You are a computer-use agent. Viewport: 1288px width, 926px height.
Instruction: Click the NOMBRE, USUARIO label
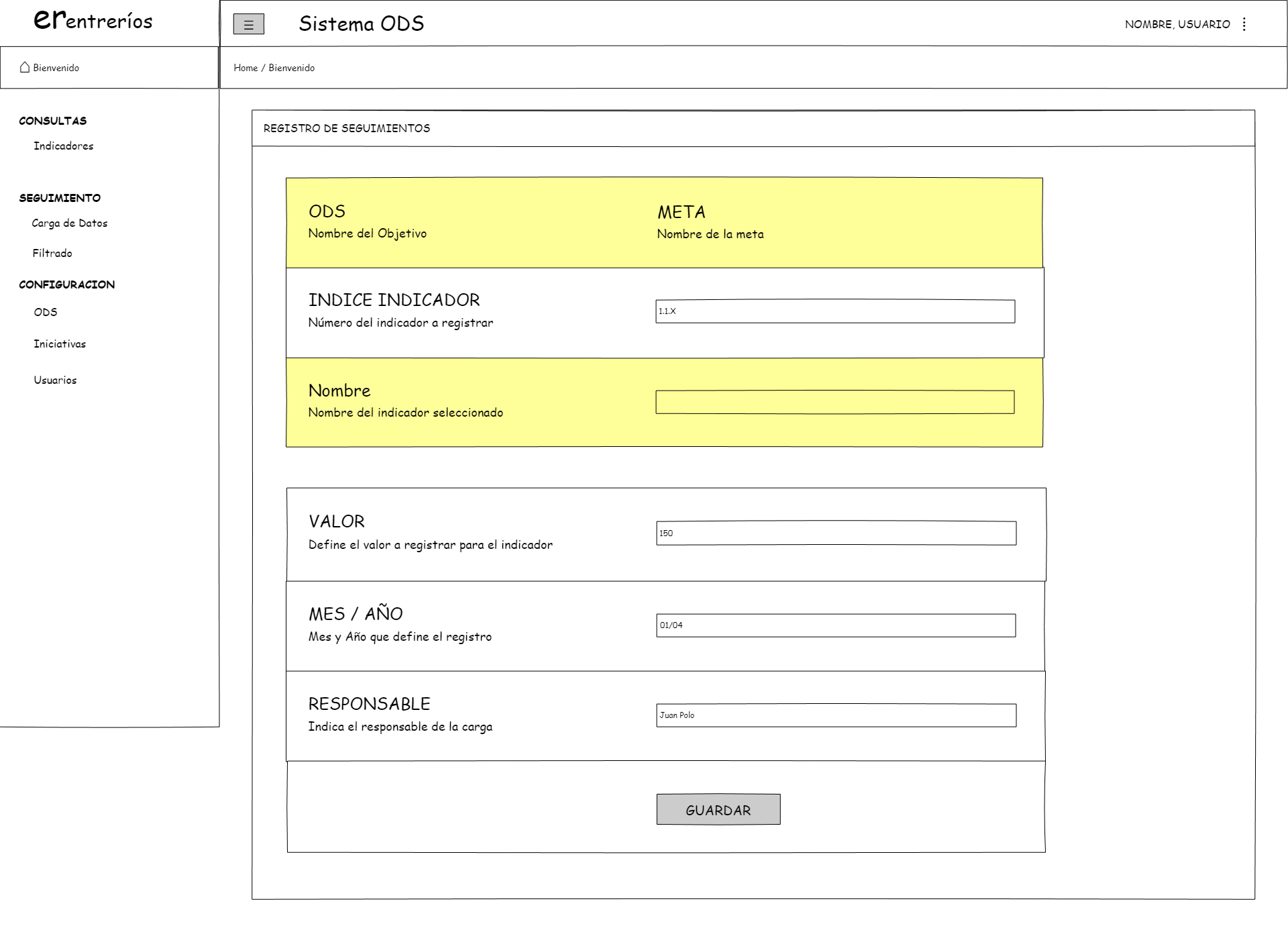1177,24
